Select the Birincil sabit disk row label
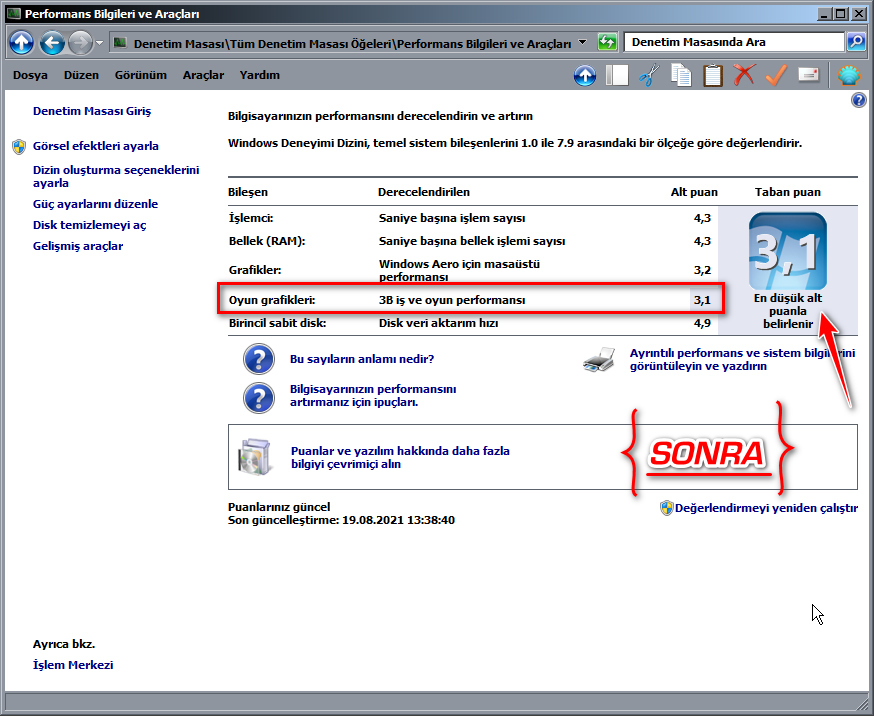 [278, 323]
